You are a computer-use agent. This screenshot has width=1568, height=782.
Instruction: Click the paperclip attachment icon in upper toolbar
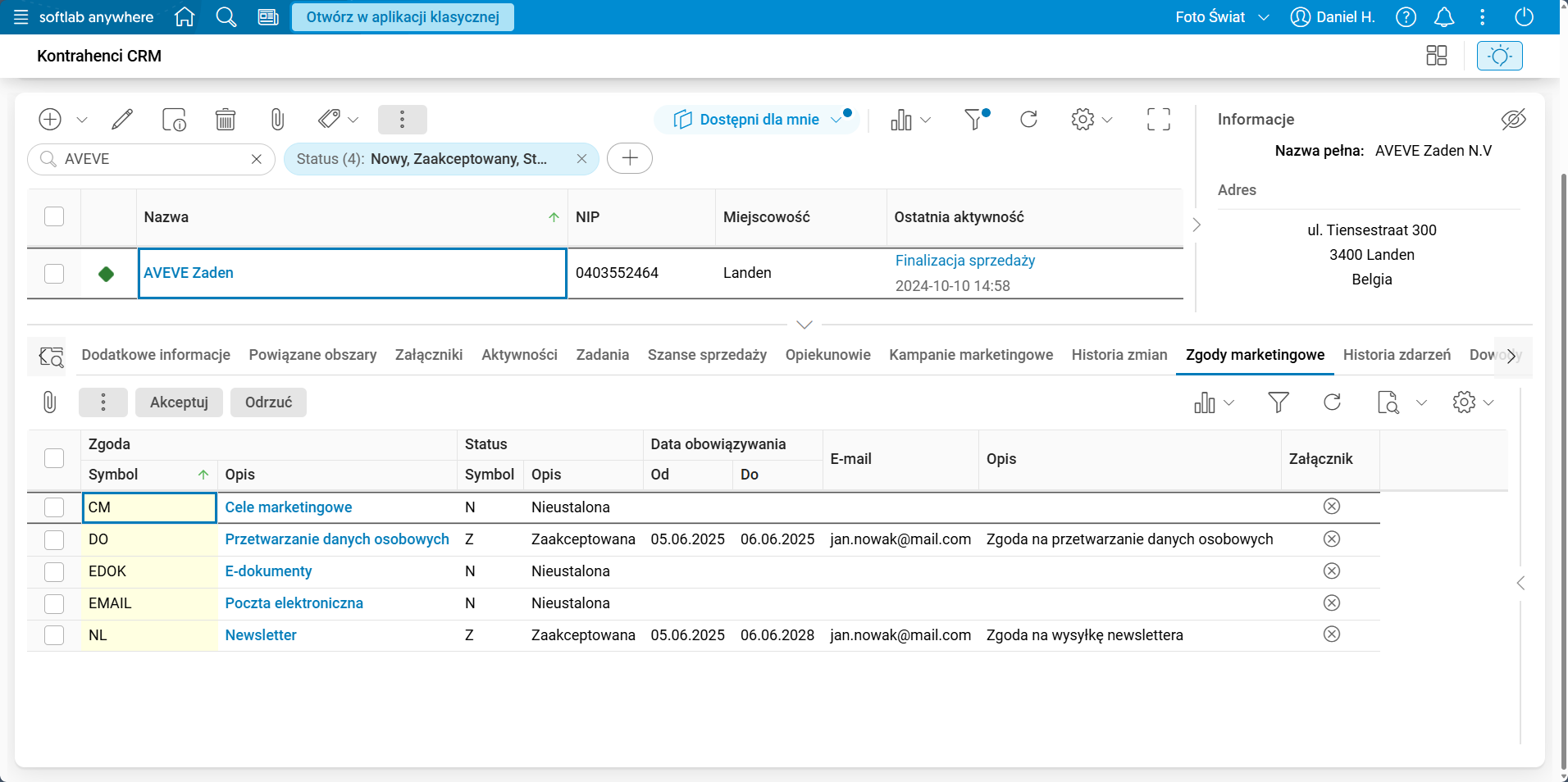pos(277,120)
